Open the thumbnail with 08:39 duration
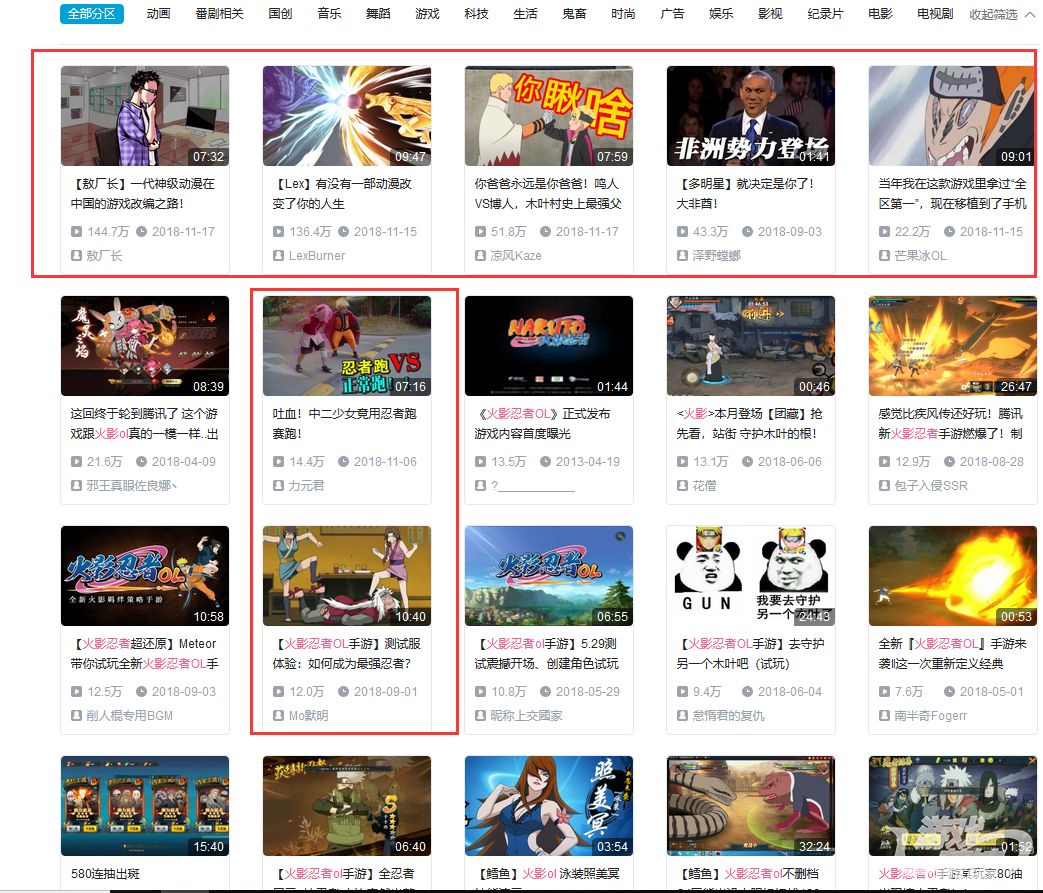The width and height of the screenshot is (1043, 893). pyautogui.click(x=145, y=346)
